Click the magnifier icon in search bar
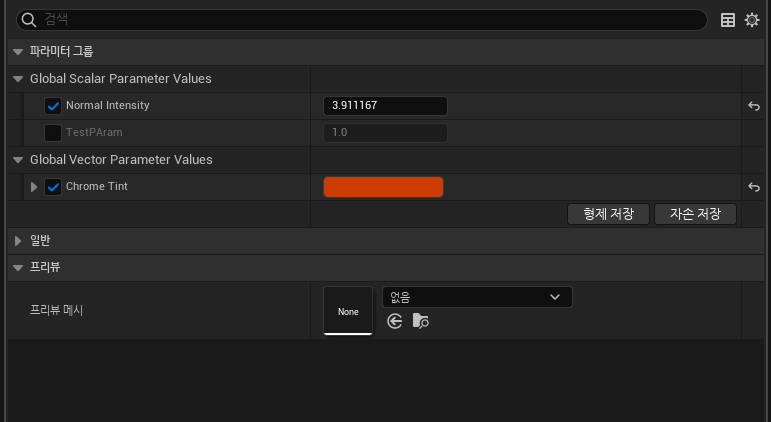Image resolution: width=771 pixels, height=422 pixels. [x=28, y=20]
